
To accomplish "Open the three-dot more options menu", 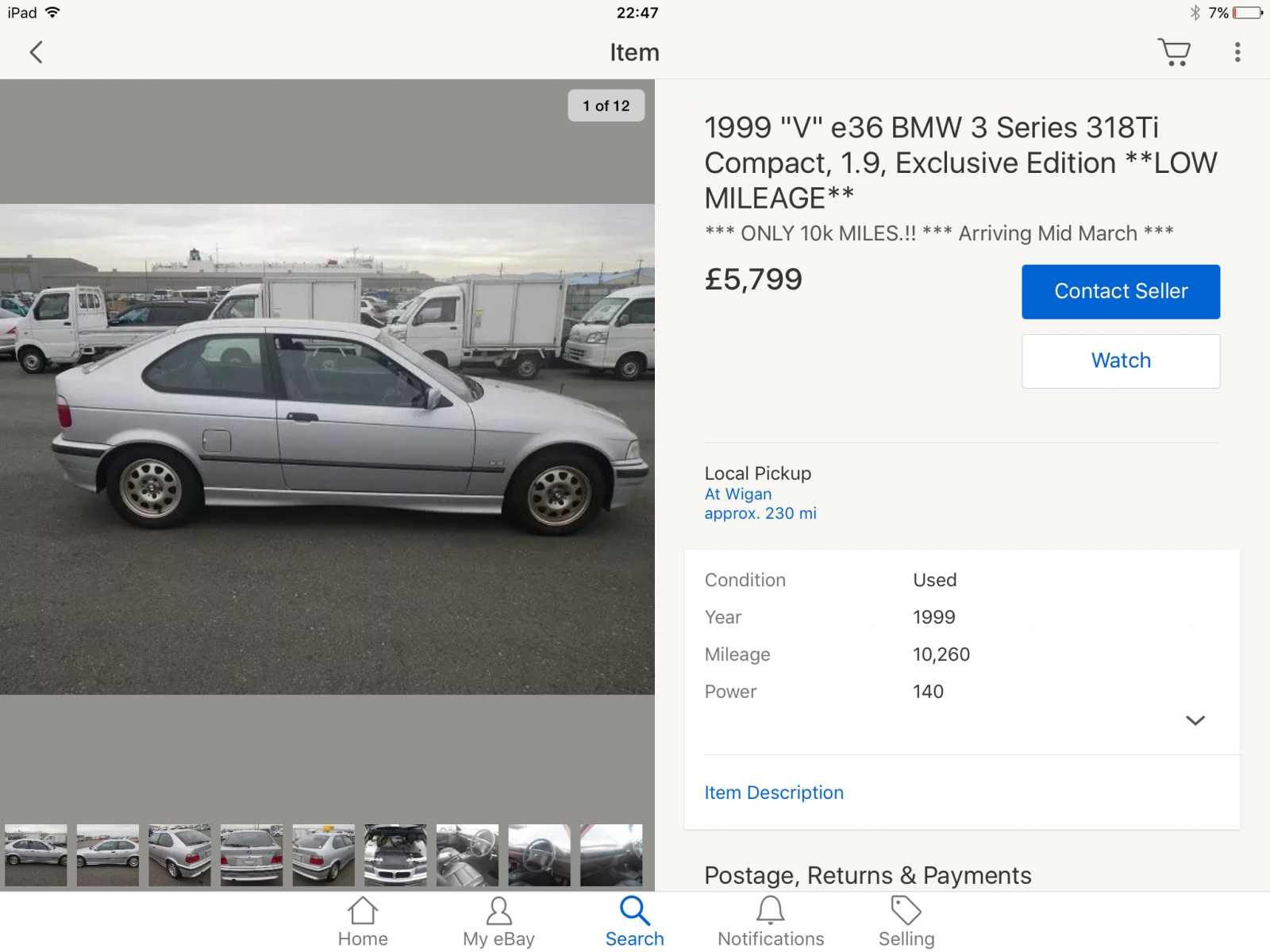I will [x=1237, y=52].
